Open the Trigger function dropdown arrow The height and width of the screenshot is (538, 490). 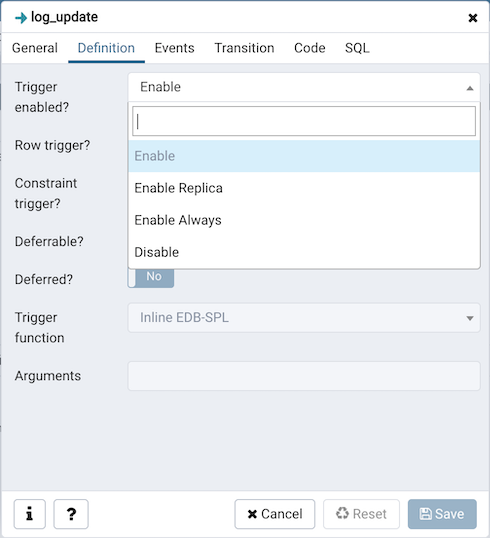click(x=470, y=318)
